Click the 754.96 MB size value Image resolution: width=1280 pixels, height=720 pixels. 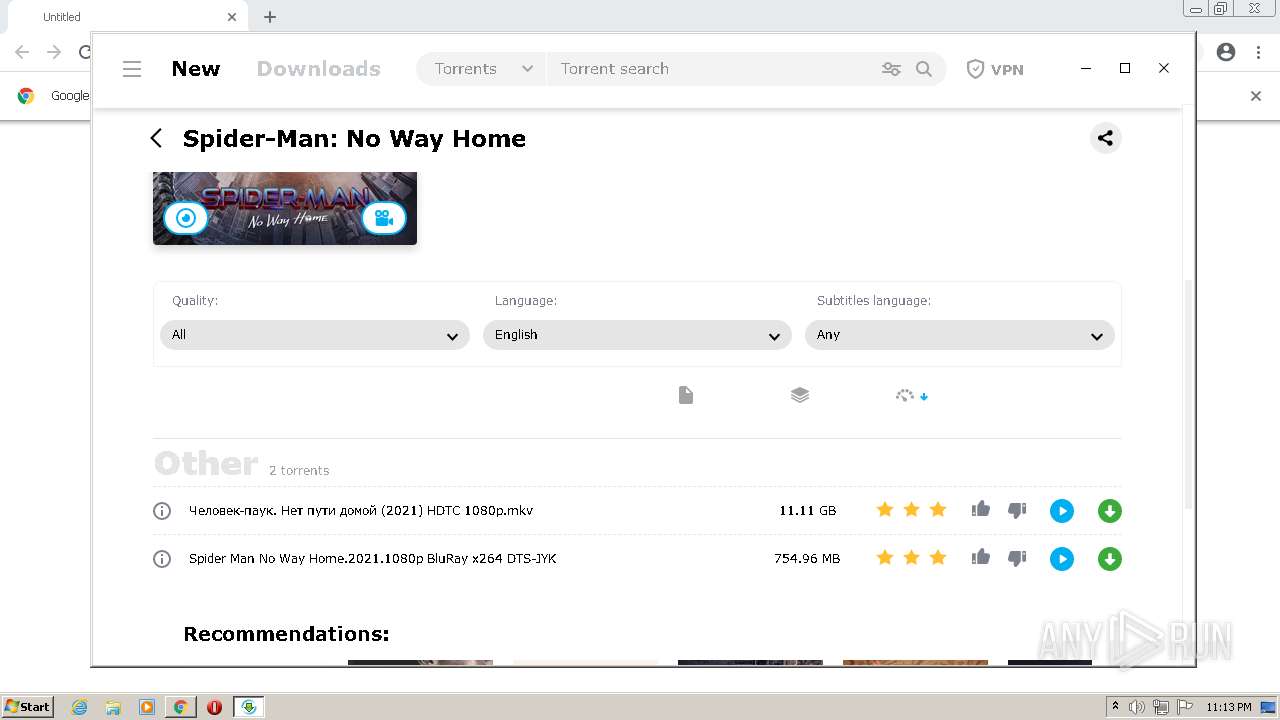pos(807,559)
